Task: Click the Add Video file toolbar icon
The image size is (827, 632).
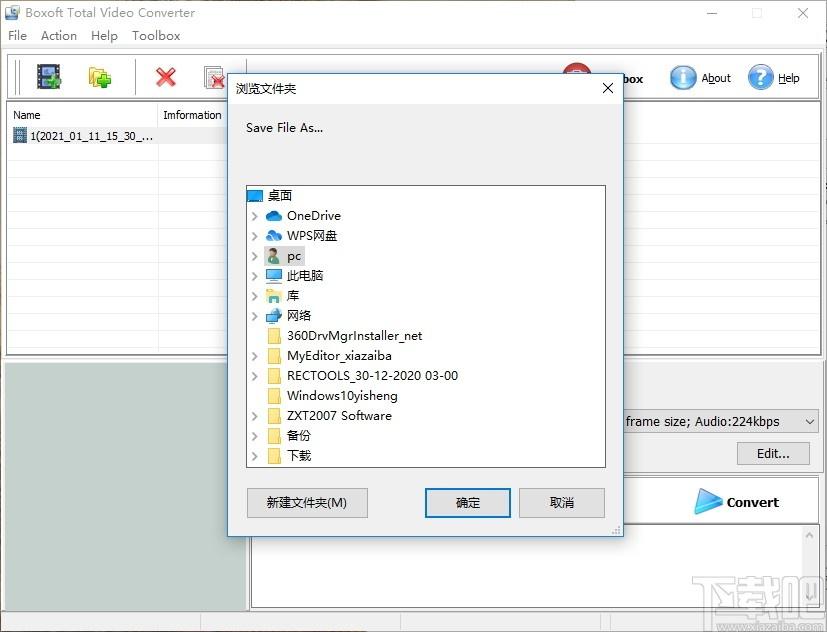Action: pyautogui.click(x=49, y=77)
